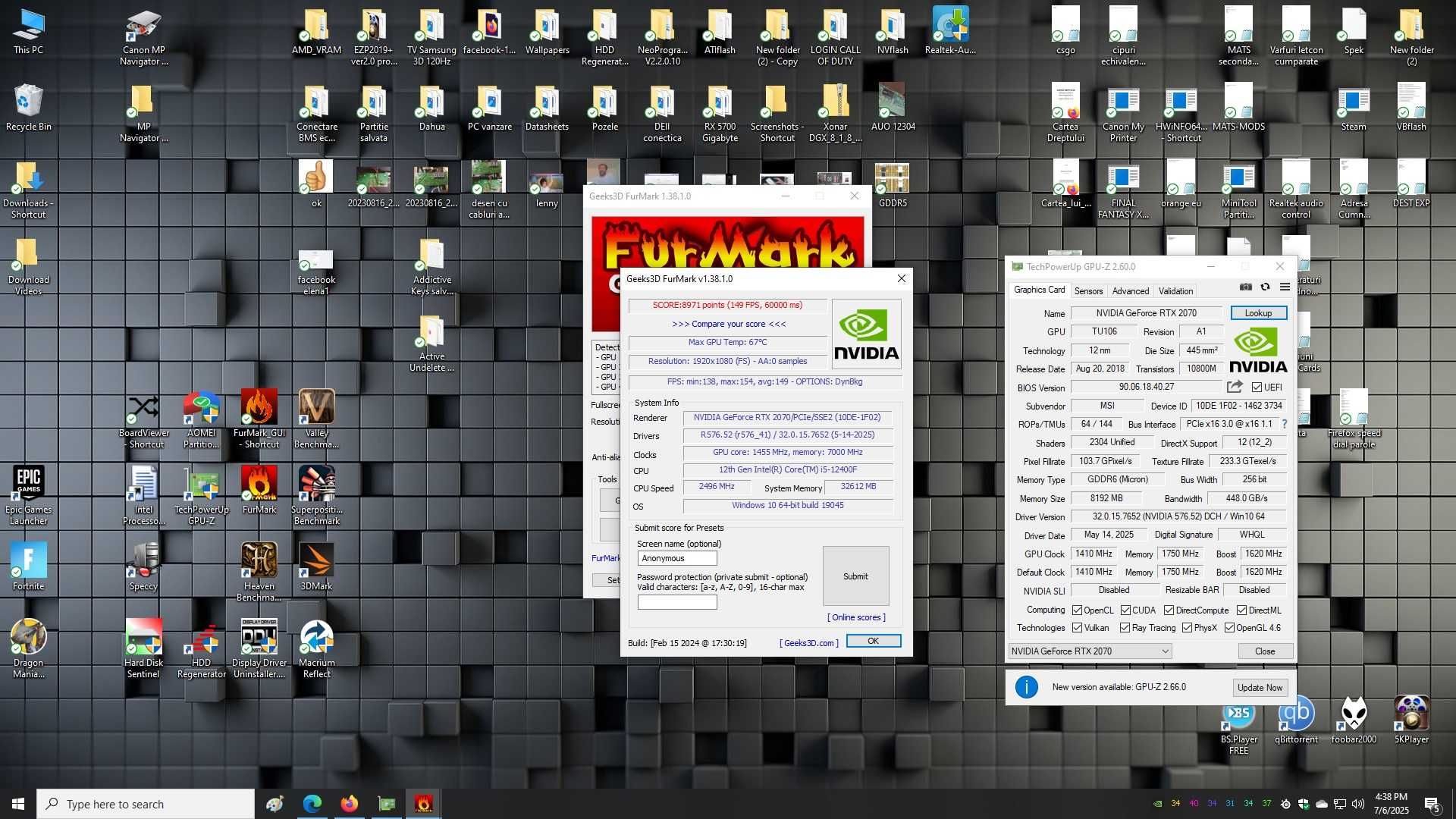Open the Valley Benchmark shortcut
Viewport: 1456px width, 819px height.
click(x=316, y=419)
